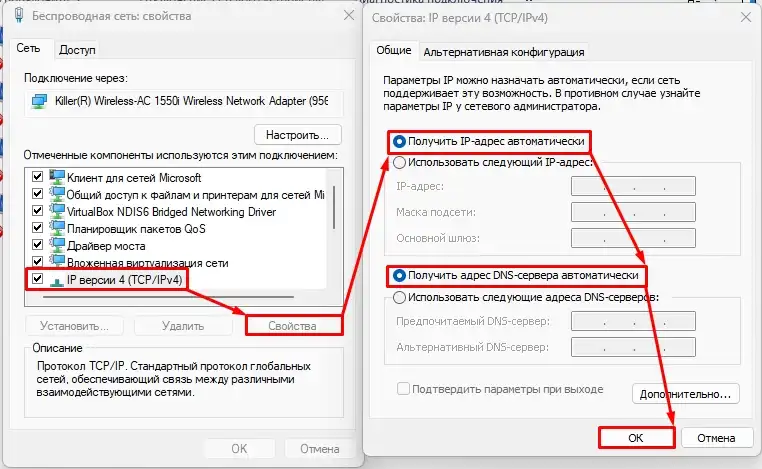Click icon of Вложенная виртуализация сети
The width and height of the screenshot is (762, 469).
[57, 261]
